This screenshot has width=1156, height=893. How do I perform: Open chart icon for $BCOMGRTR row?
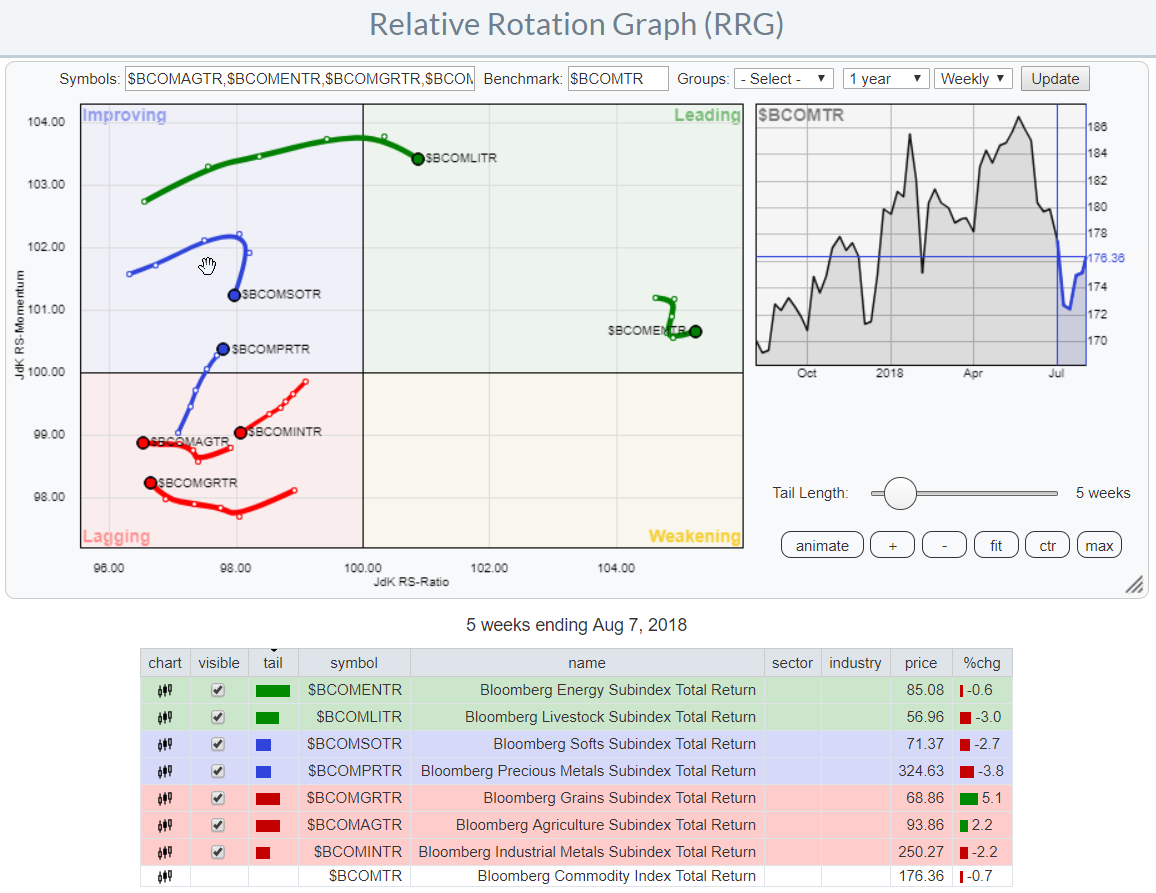tap(165, 798)
